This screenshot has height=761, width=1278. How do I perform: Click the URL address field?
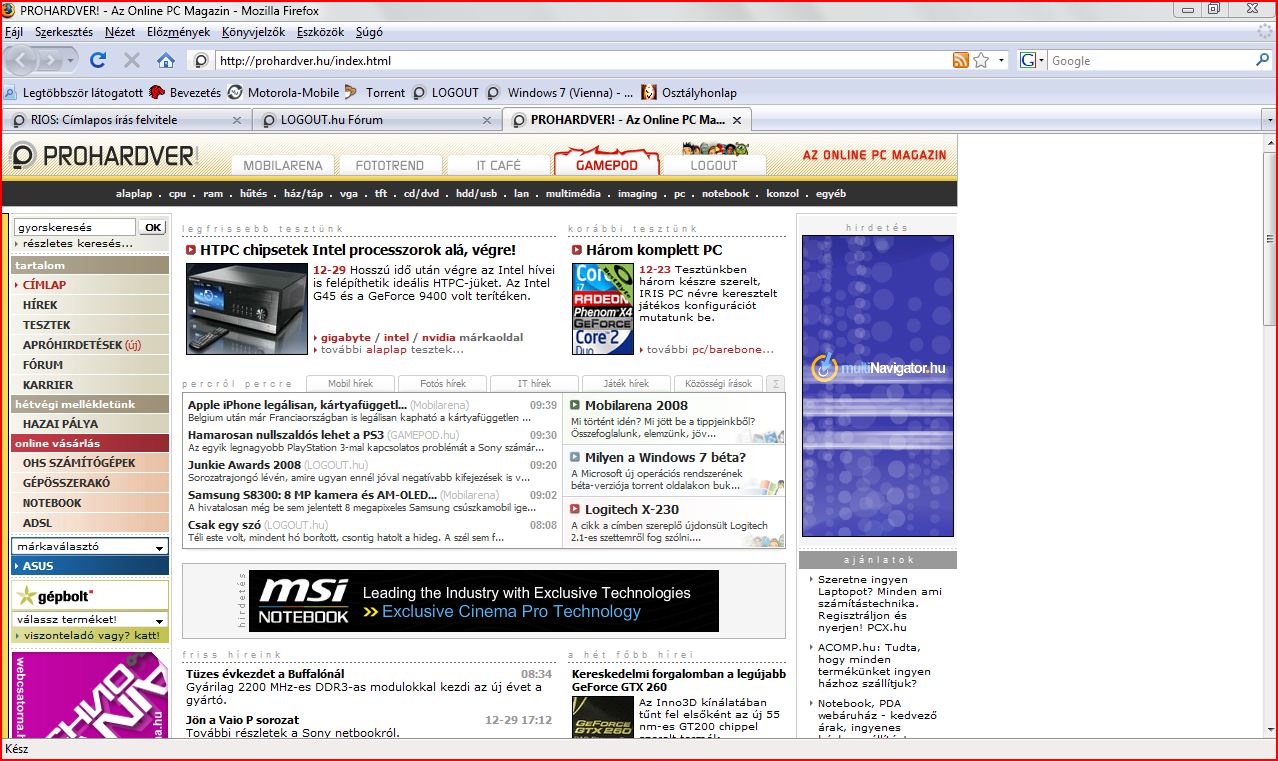point(580,61)
